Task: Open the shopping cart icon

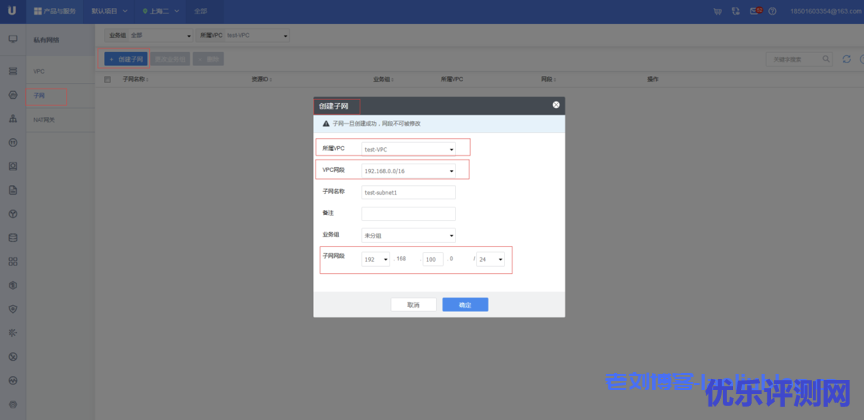Action: (x=717, y=11)
